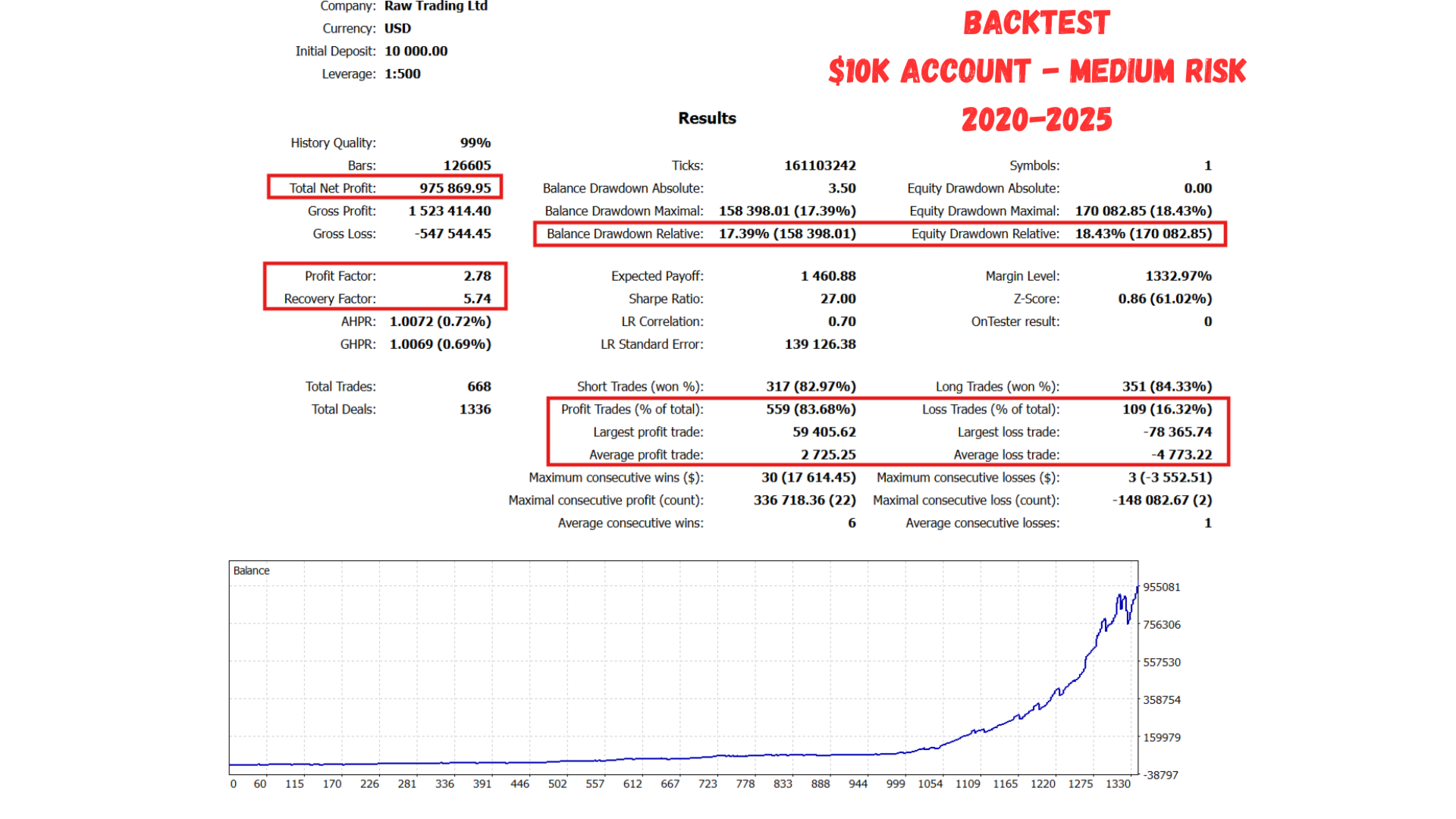
Task: Select the Symbols value 1
Action: pos(1208,165)
